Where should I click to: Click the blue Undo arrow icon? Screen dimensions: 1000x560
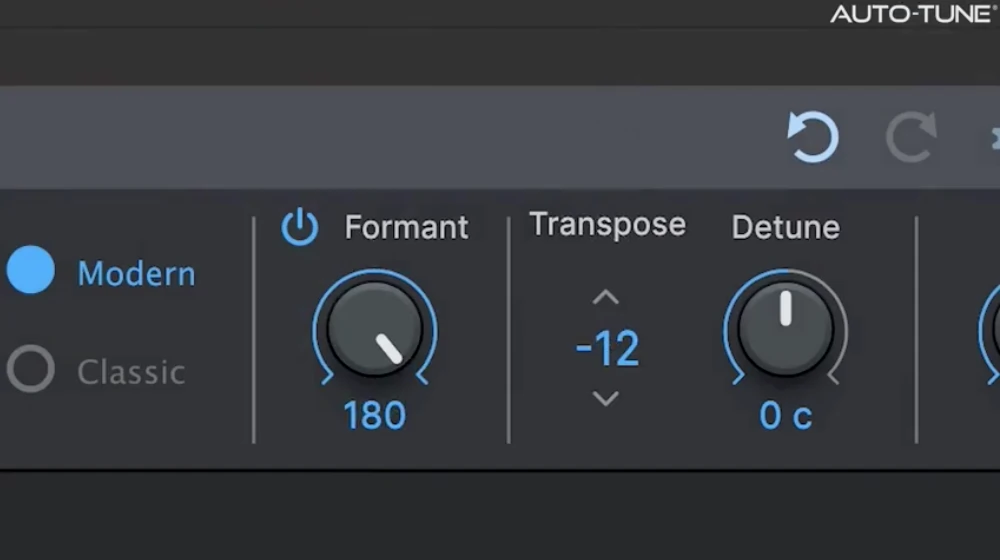click(x=812, y=136)
